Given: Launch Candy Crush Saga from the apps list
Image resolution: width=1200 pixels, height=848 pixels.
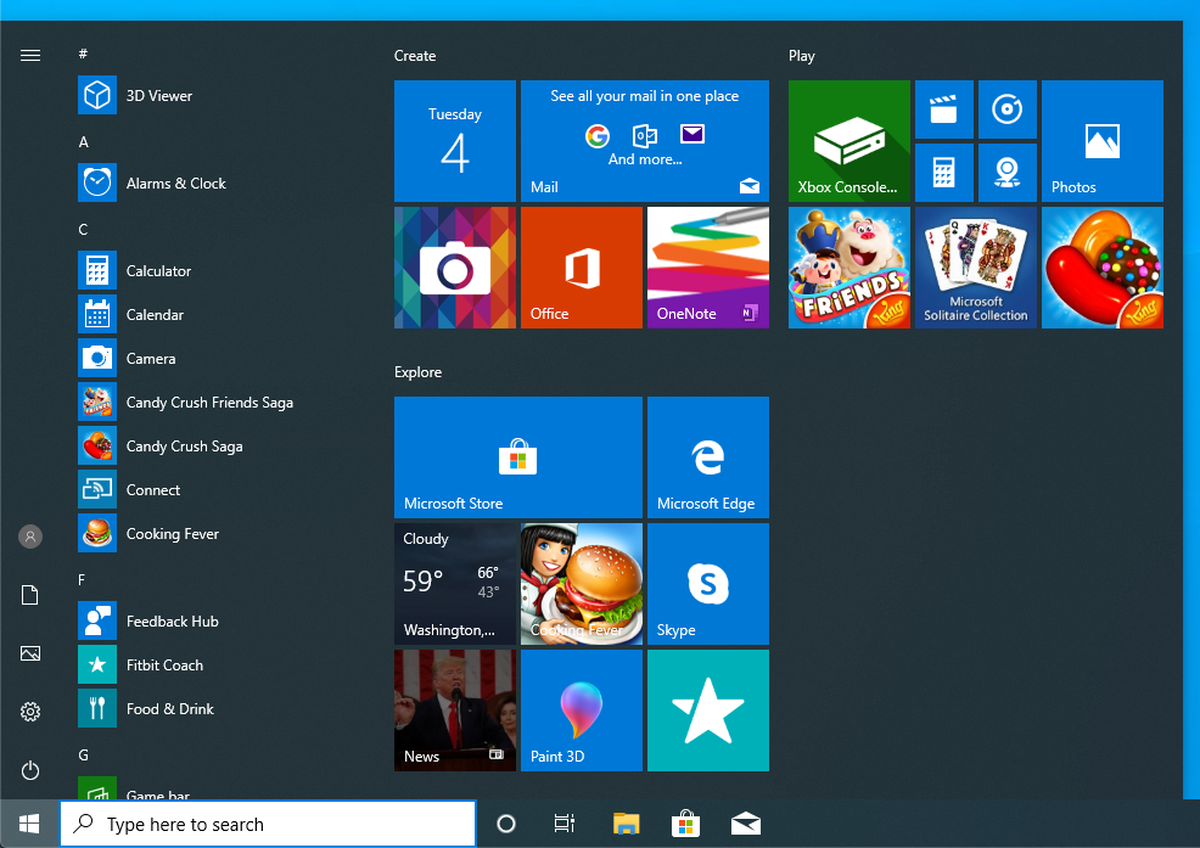Looking at the screenshot, I should click(x=185, y=446).
